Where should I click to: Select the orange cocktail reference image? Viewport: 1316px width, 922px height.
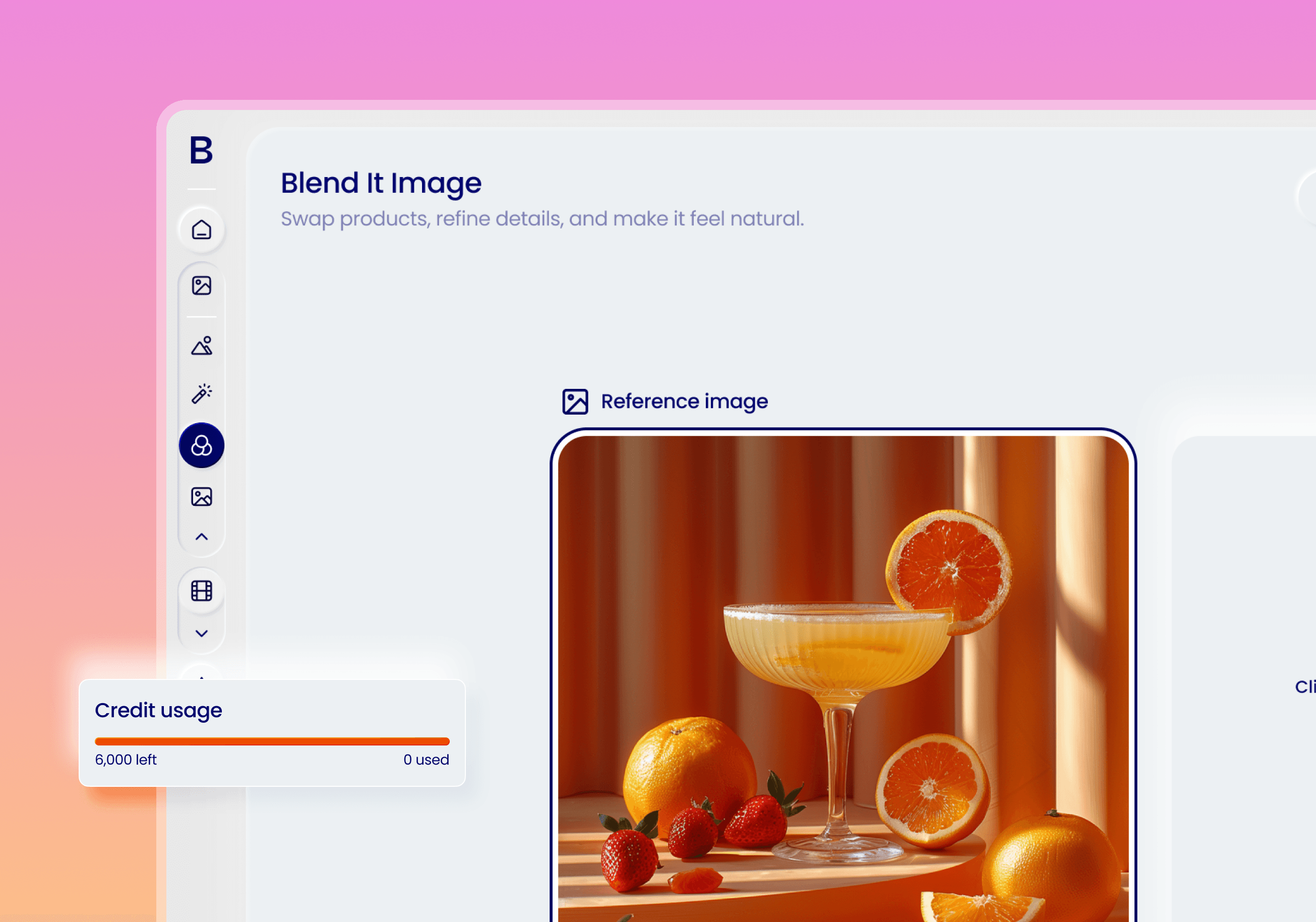tap(843, 676)
